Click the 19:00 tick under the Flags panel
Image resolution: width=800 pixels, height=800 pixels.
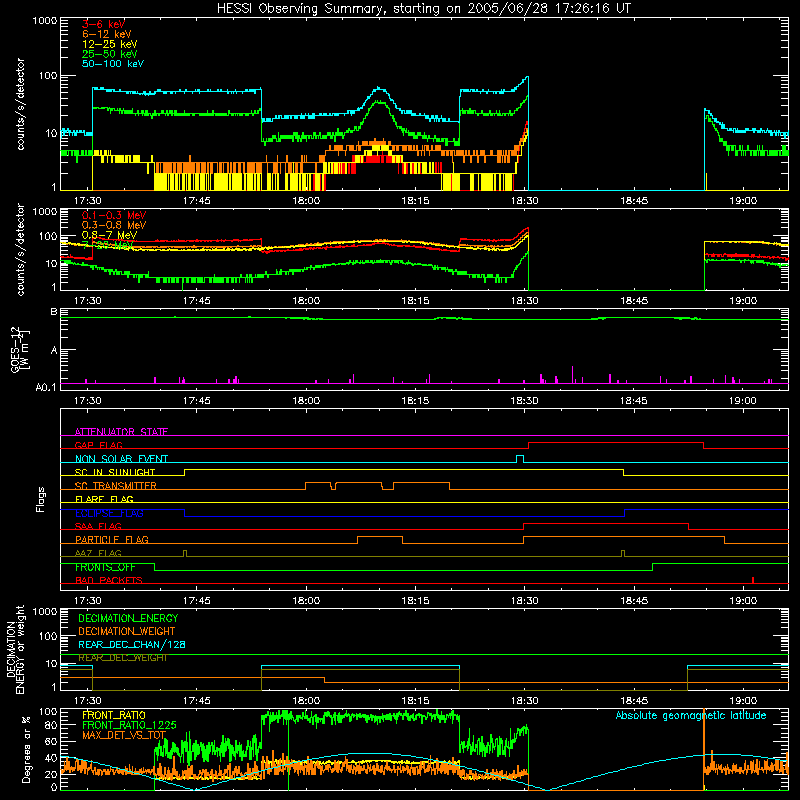(x=743, y=601)
